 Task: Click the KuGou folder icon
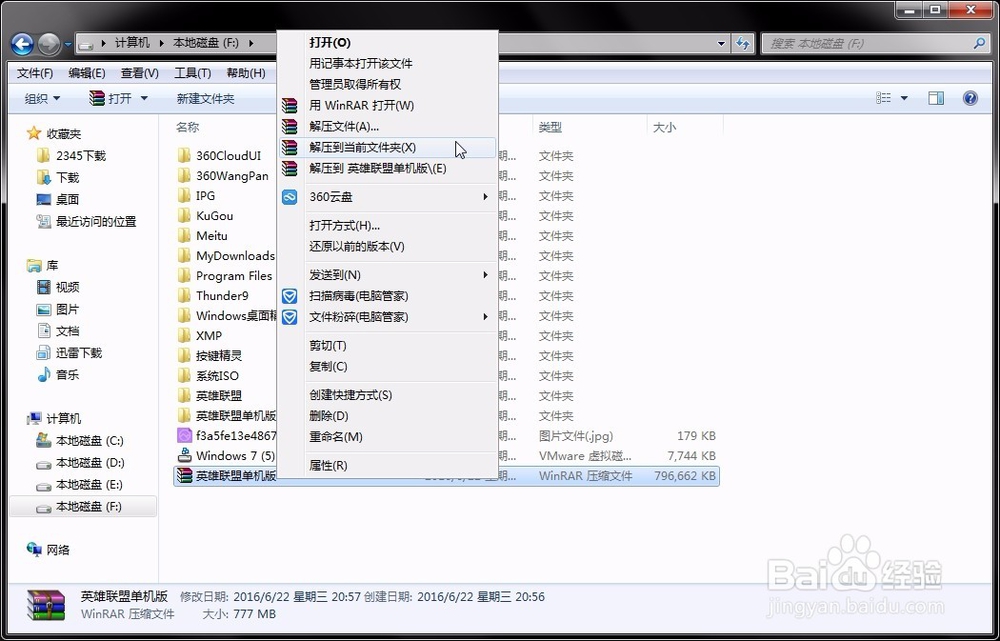(x=184, y=216)
